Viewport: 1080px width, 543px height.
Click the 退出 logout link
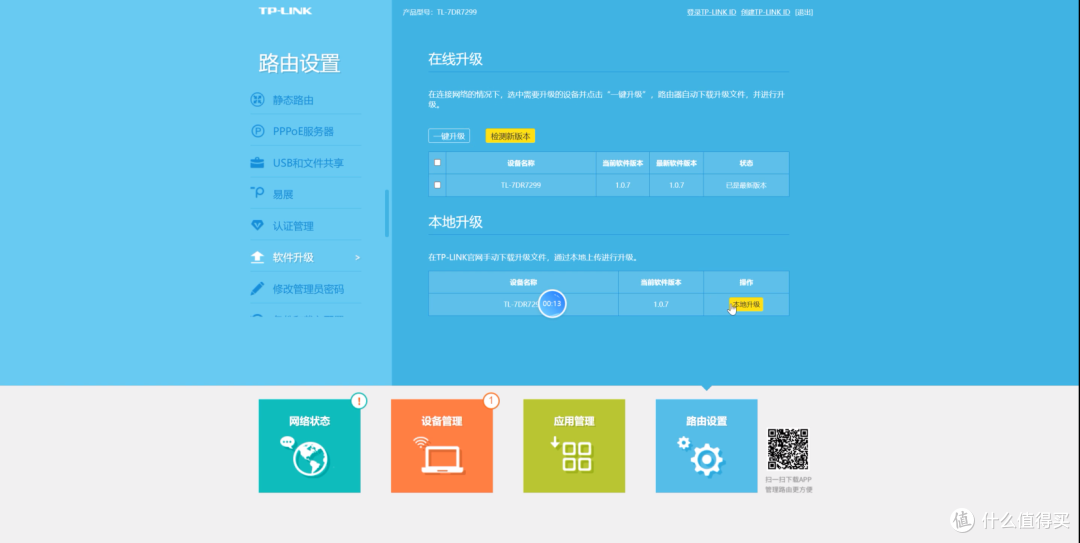point(804,12)
